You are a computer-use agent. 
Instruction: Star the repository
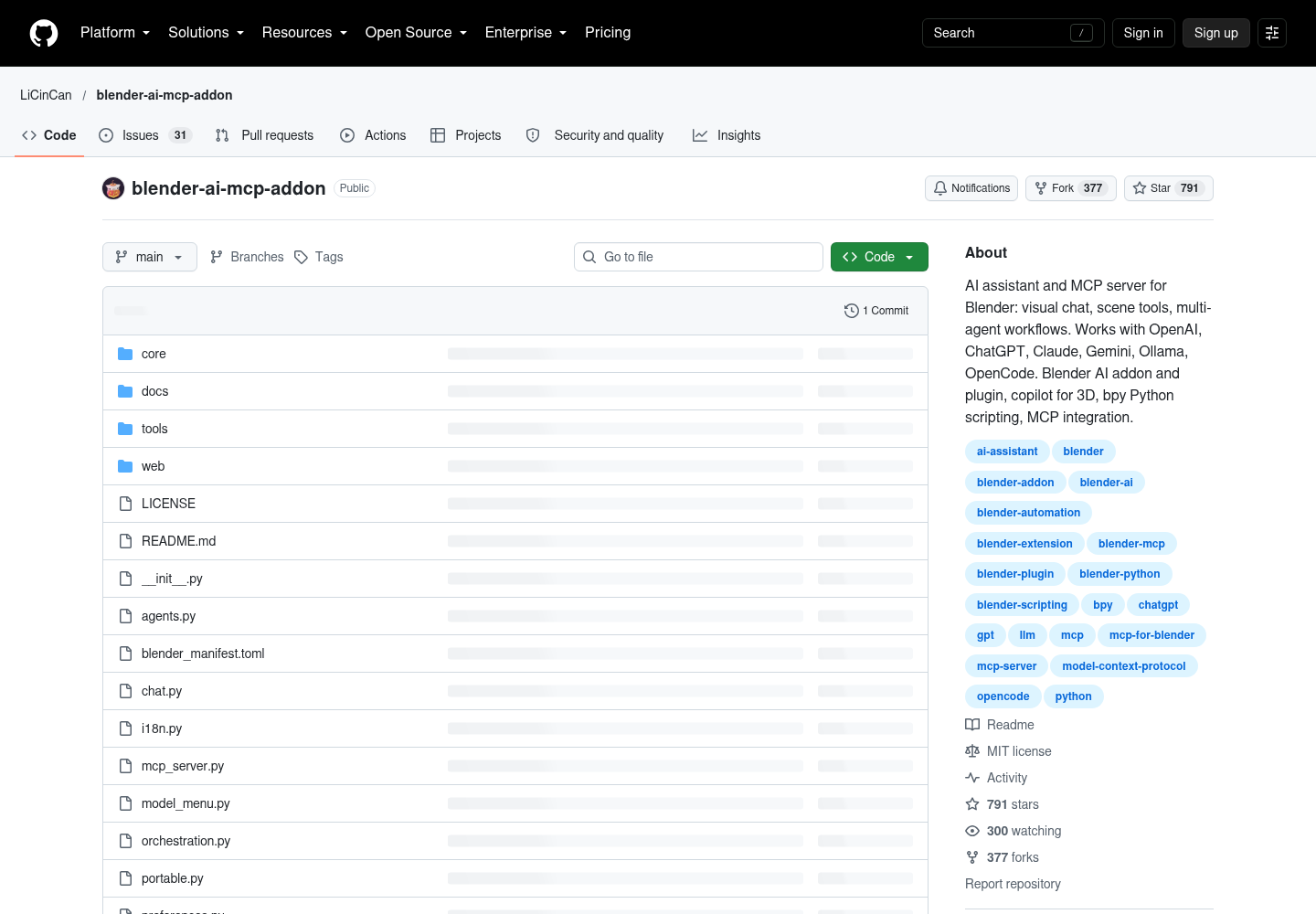pos(1169,188)
